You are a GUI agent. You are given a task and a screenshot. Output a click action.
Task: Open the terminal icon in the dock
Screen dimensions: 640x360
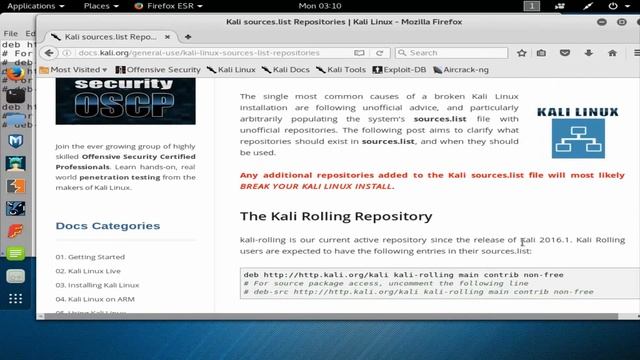tap(16, 96)
